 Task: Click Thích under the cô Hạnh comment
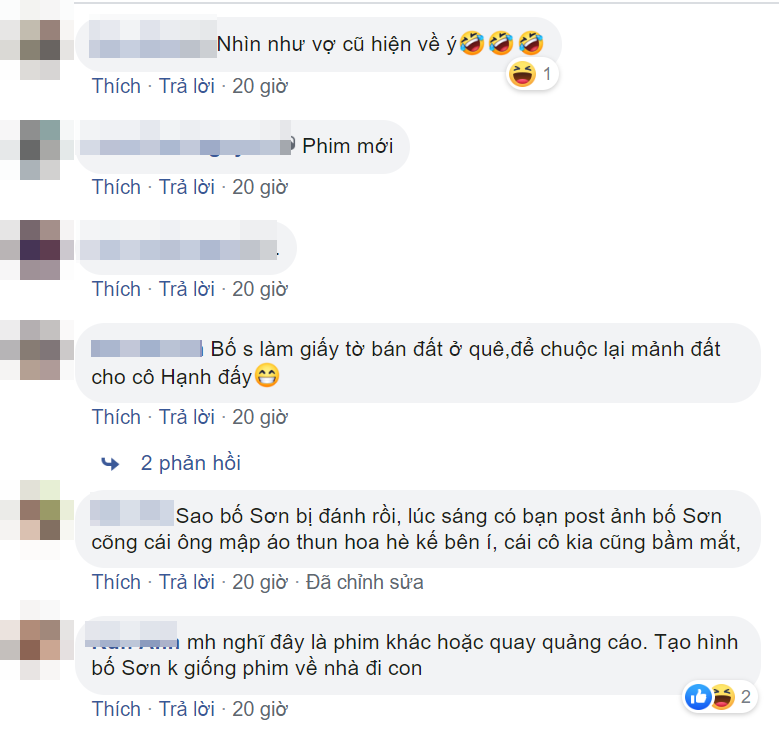[116, 417]
